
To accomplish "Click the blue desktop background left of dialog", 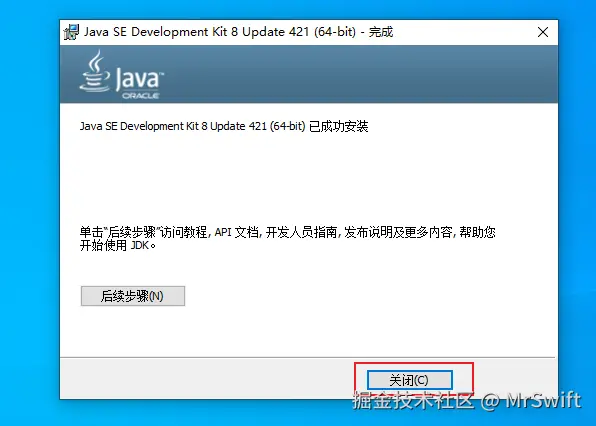I will click(29, 213).
